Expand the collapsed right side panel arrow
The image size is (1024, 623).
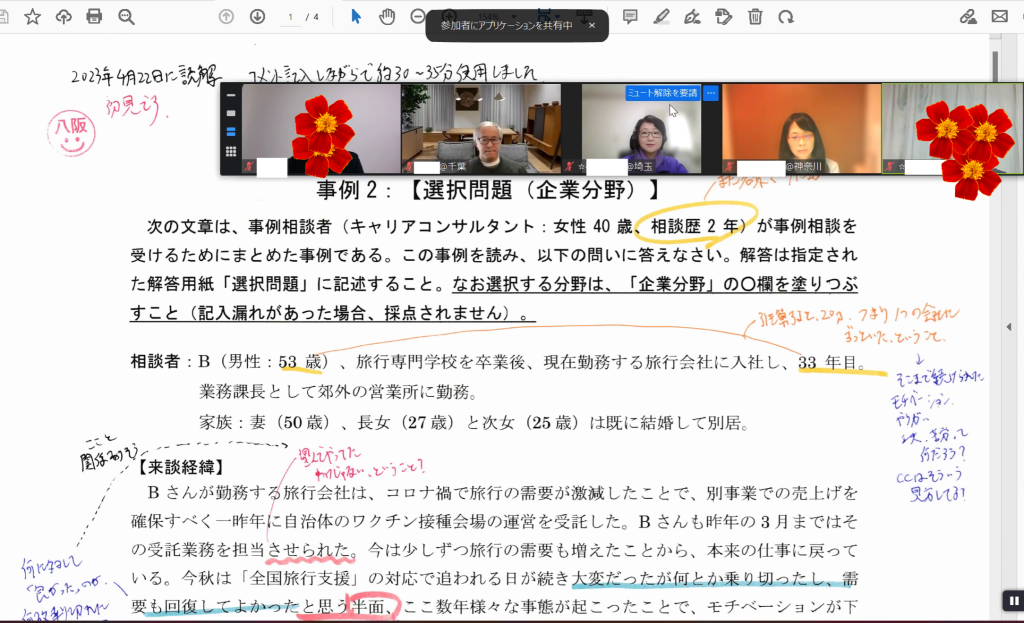pyautogui.click(x=1008, y=327)
